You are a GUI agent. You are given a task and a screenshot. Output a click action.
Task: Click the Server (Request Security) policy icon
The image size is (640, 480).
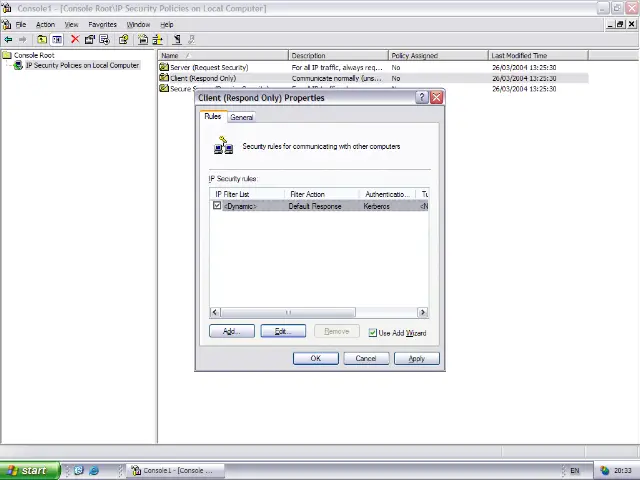click(x=164, y=67)
